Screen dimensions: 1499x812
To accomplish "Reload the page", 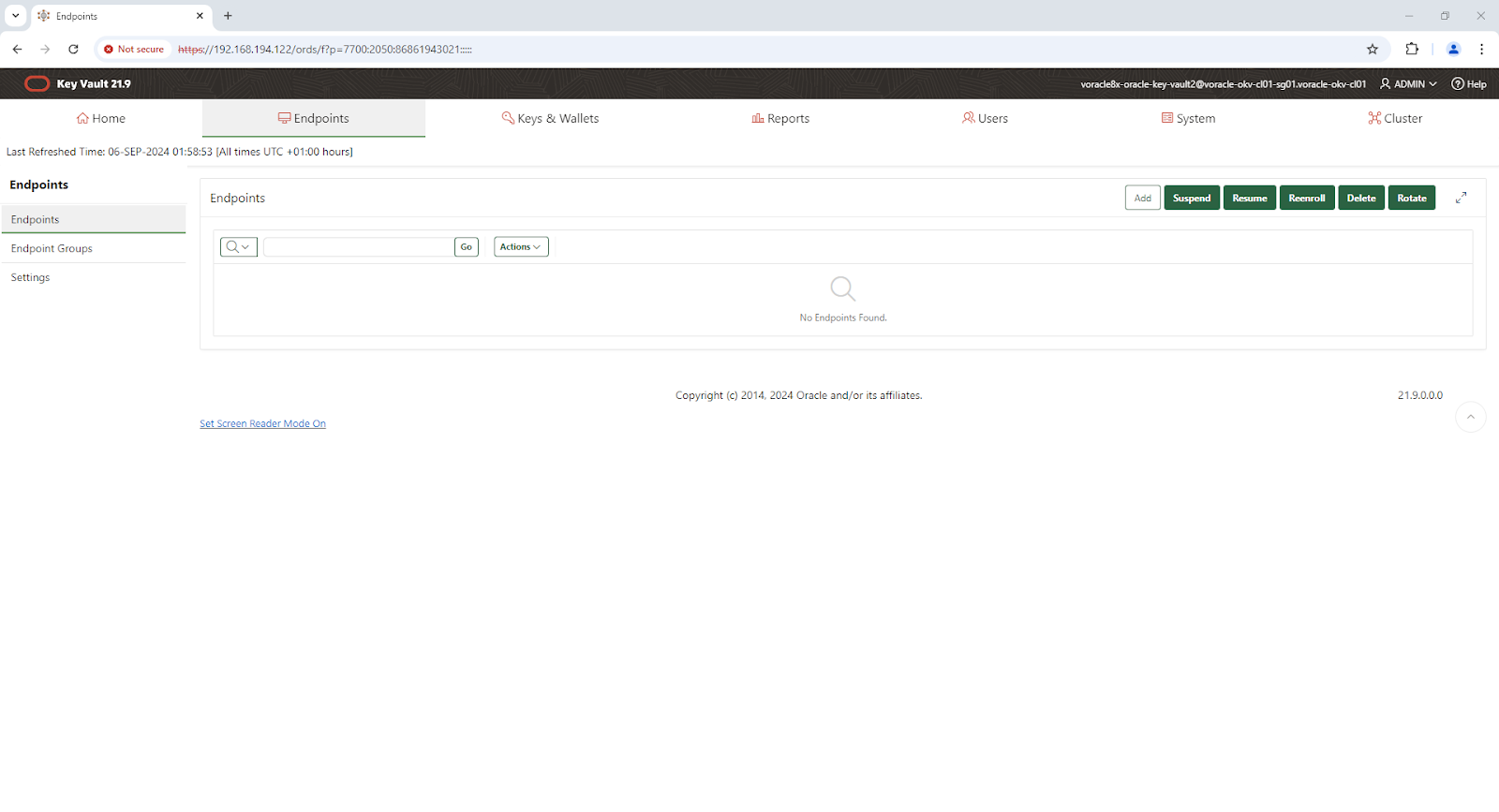I will pos(73,49).
